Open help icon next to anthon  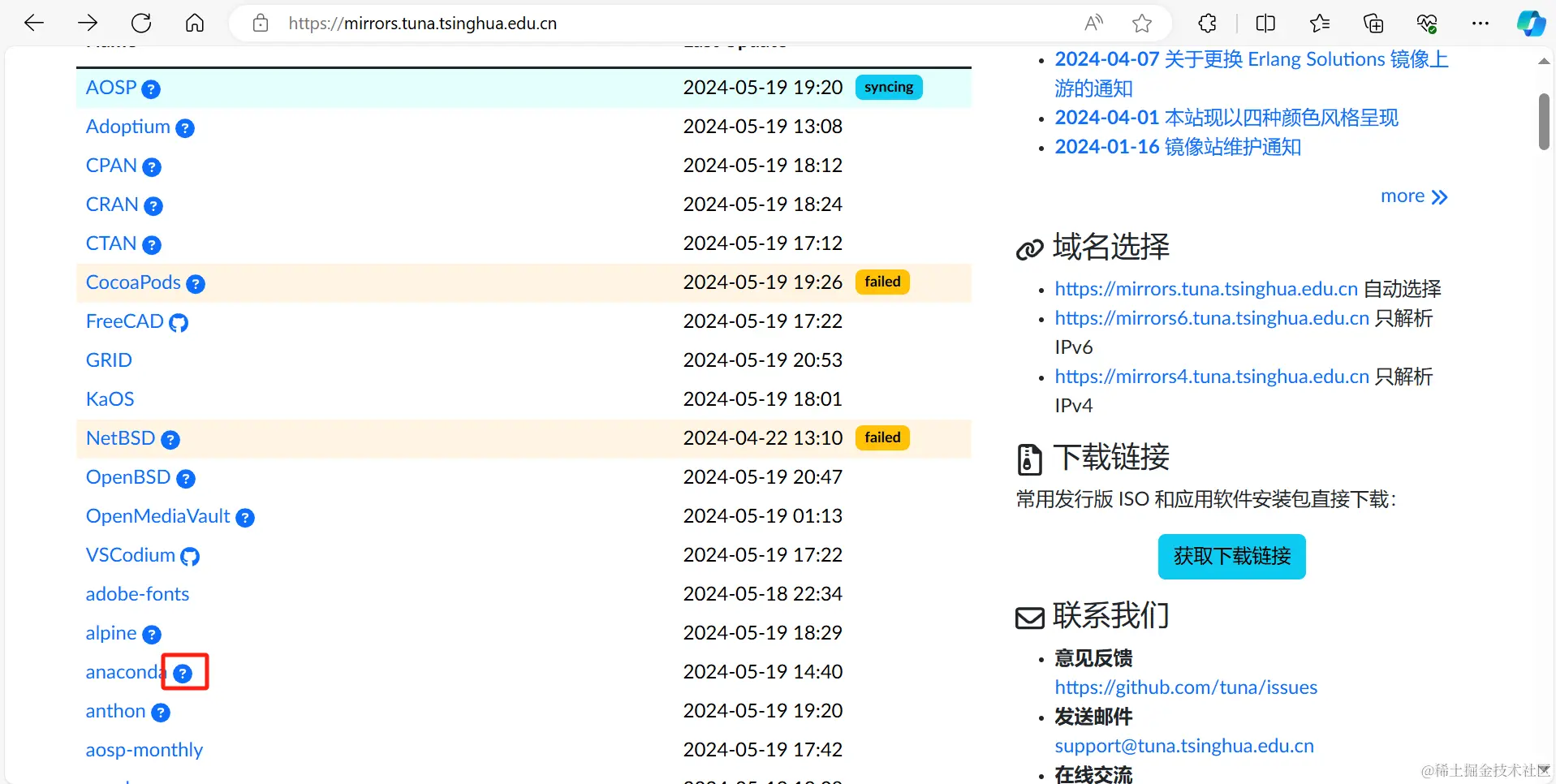tap(161, 713)
